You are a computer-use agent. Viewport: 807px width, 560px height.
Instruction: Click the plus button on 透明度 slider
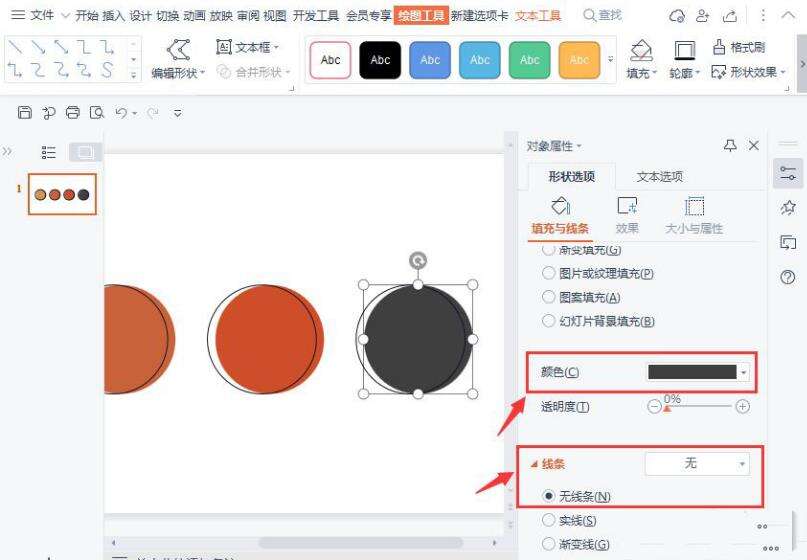click(x=742, y=407)
